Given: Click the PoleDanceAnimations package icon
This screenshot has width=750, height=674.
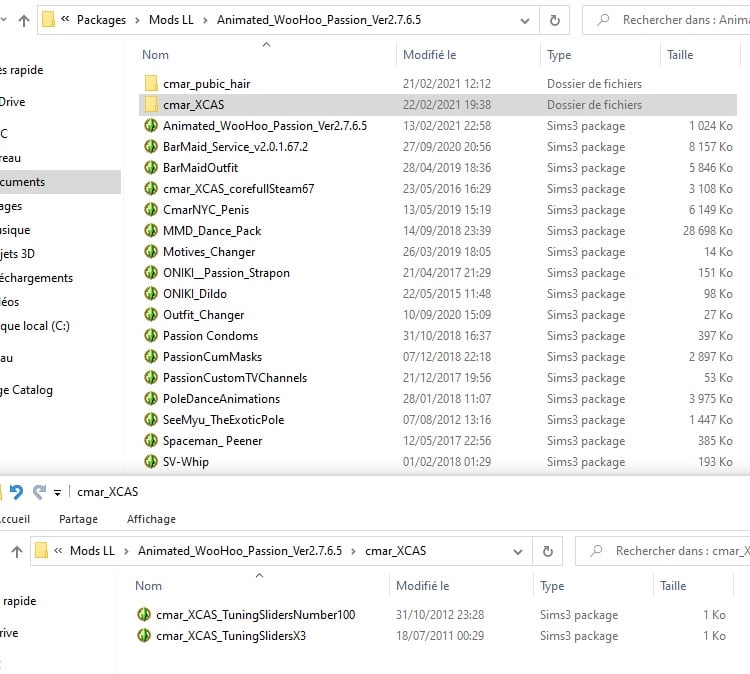Looking at the screenshot, I should click(x=151, y=399).
